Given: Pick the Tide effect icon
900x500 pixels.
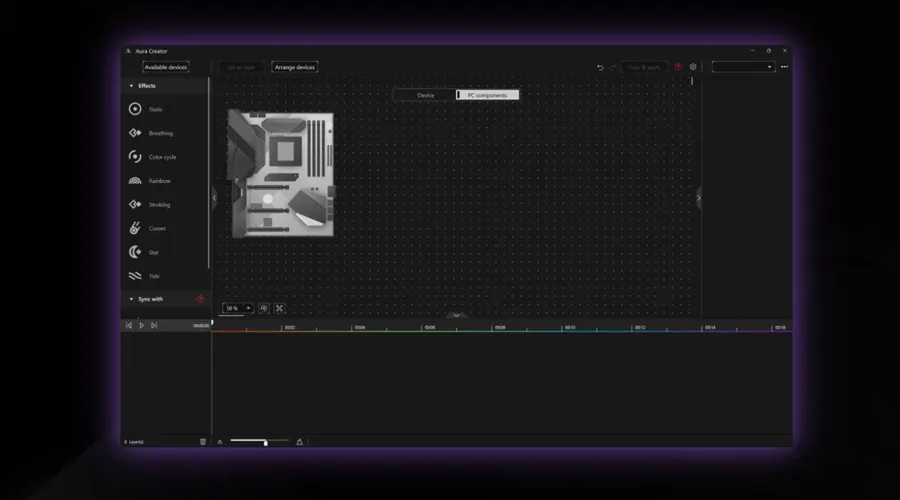Looking at the screenshot, I should pos(135,276).
